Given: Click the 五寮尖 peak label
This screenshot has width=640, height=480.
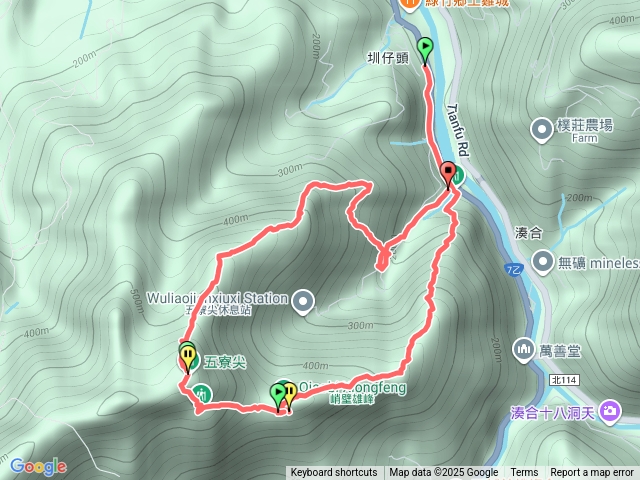Looking at the screenshot, I should click(x=225, y=362).
